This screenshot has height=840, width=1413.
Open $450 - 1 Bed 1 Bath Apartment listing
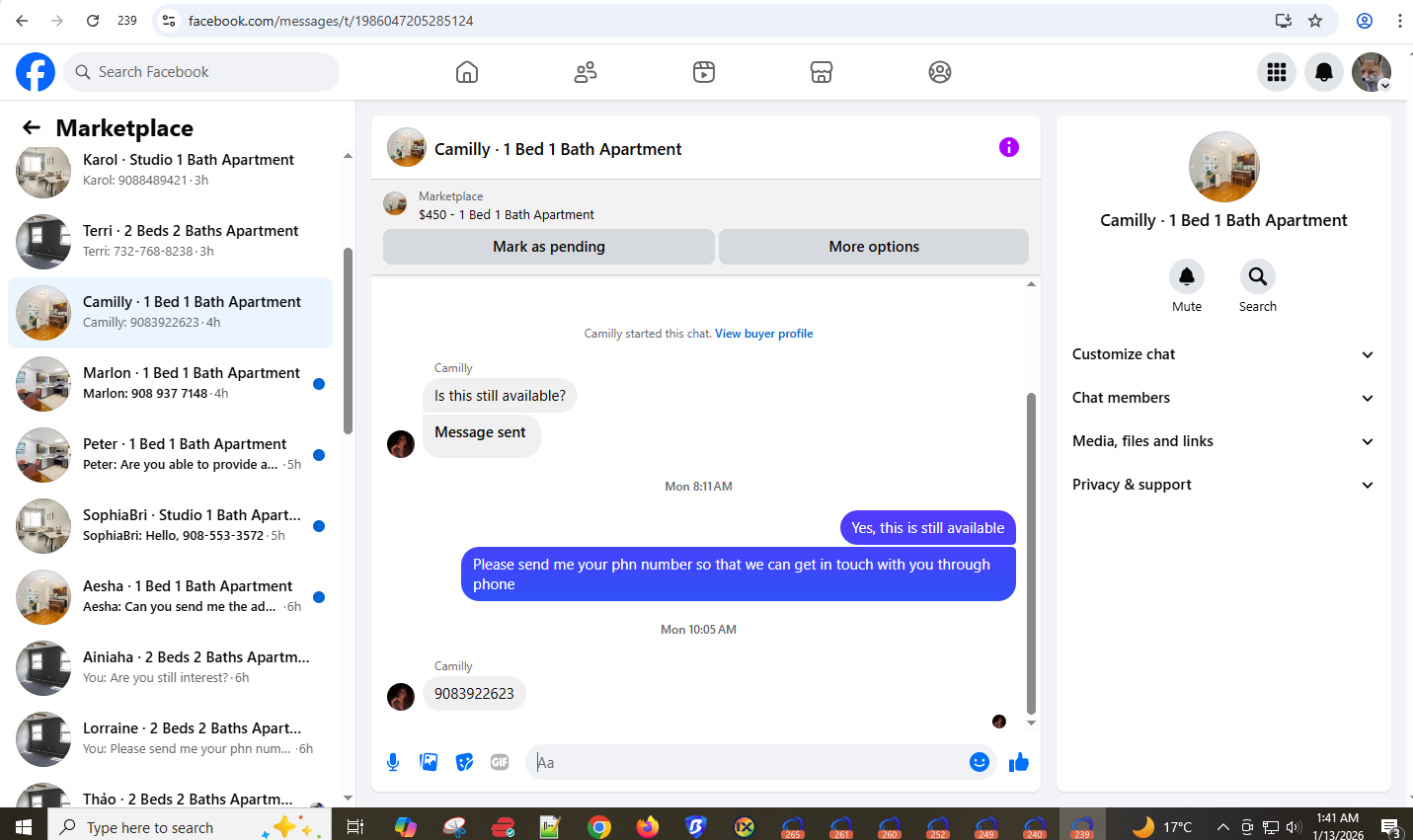507,214
